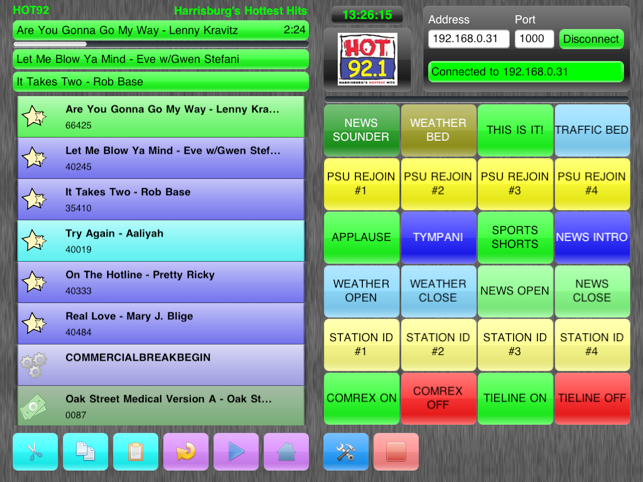Viewport: 643px width, 482px height.
Task: Click the blue play triangle button
Action: pos(236,452)
